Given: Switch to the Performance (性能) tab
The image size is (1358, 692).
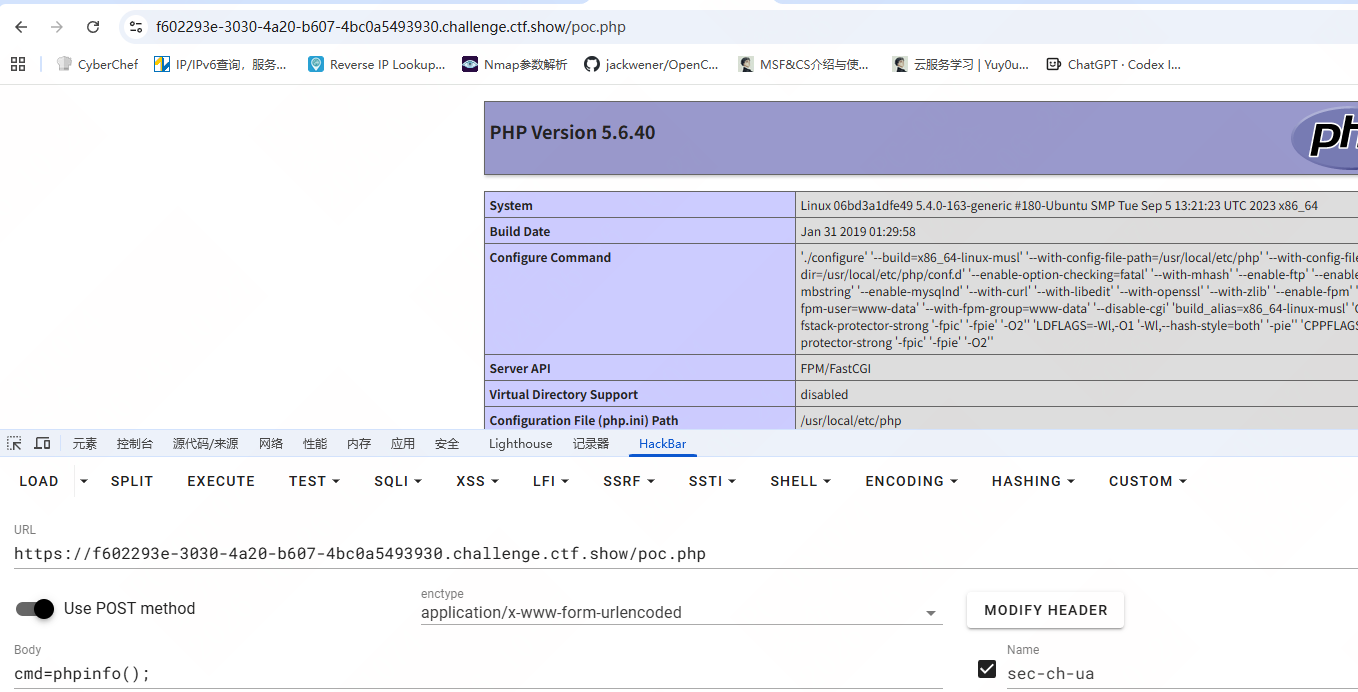Looking at the screenshot, I should pyautogui.click(x=315, y=444).
